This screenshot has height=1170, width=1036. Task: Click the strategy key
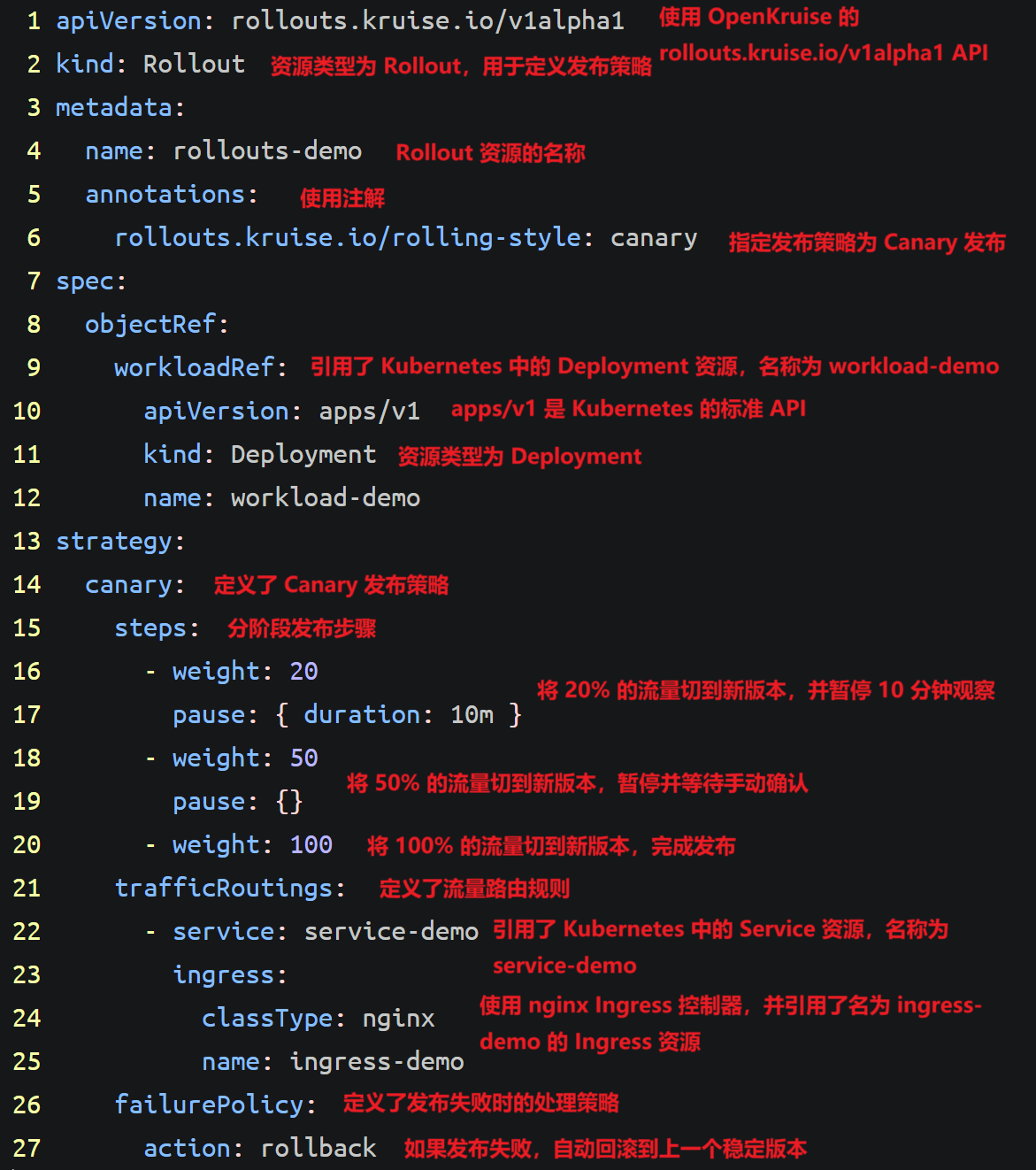(x=114, y=541)
